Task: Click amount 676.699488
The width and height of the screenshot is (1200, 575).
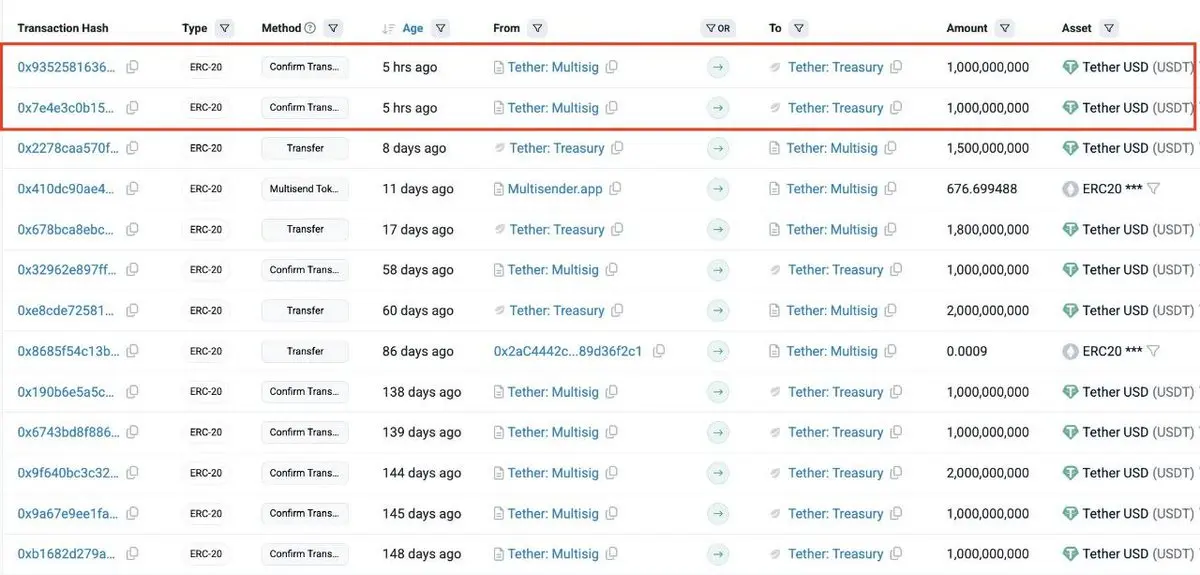Action: pos(982,189)
